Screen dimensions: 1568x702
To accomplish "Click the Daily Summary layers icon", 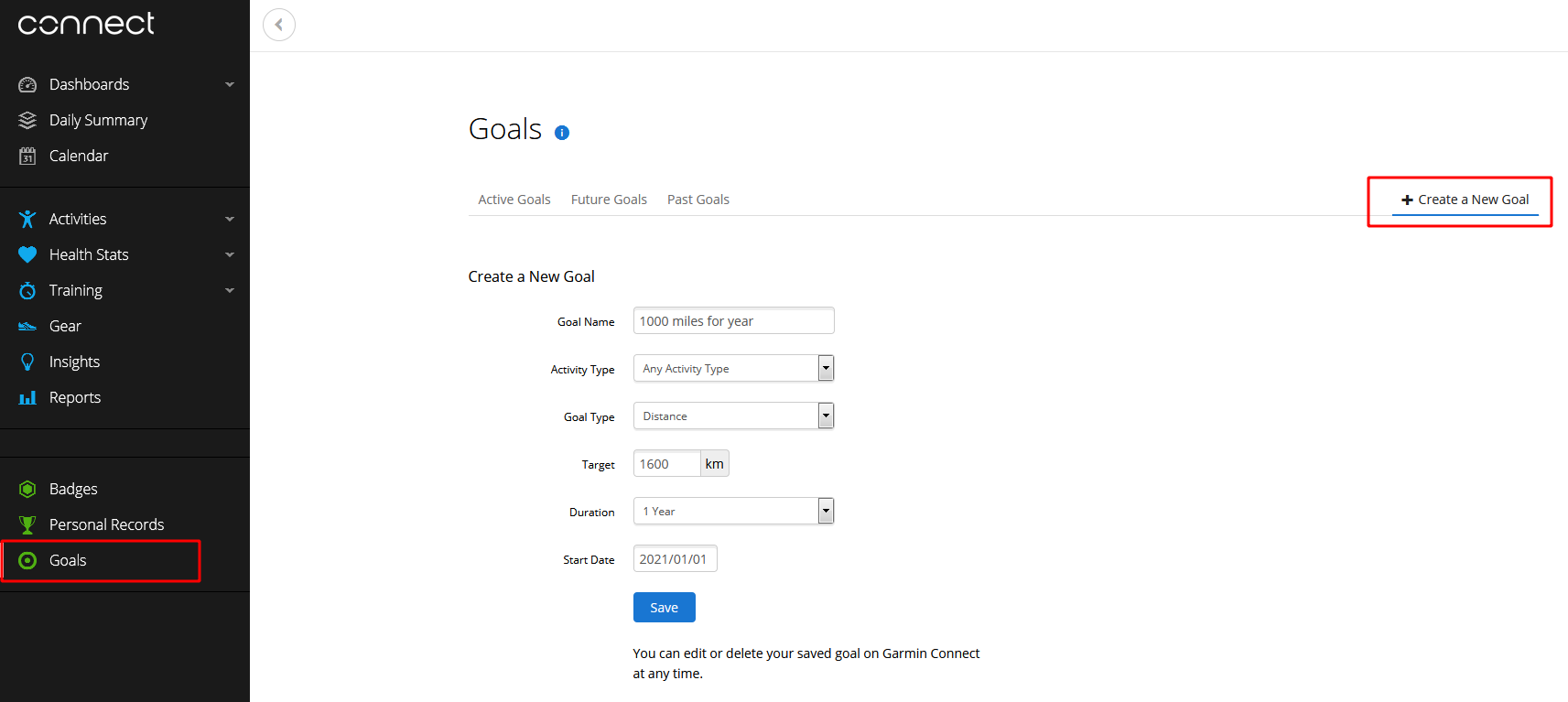I will pyautogui.click(x=27, y=120).
